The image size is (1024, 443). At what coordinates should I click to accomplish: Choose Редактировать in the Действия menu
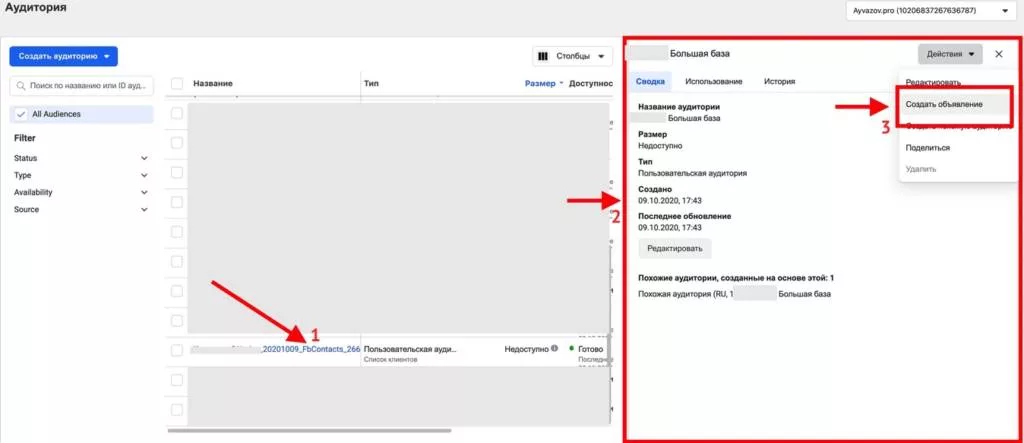933,83
